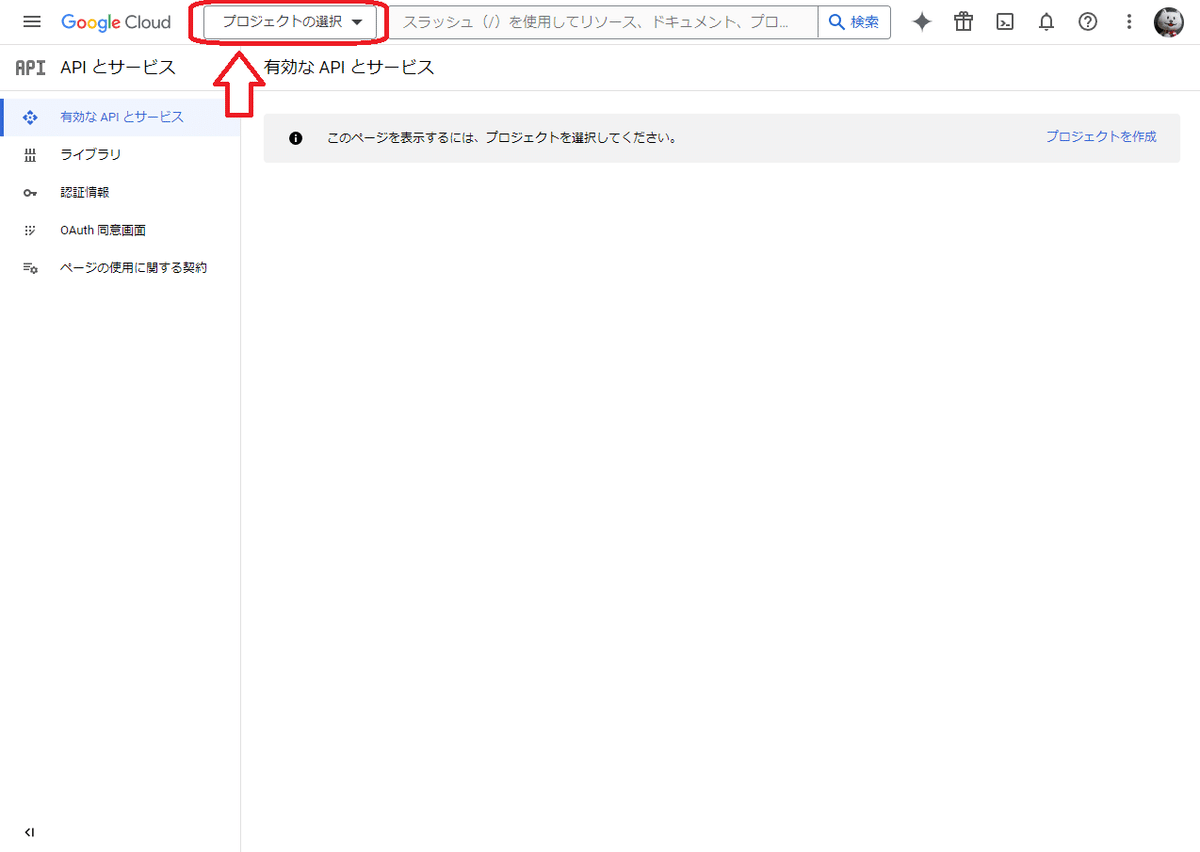Click the enabled APIs diamond icon

coord(30,117)
